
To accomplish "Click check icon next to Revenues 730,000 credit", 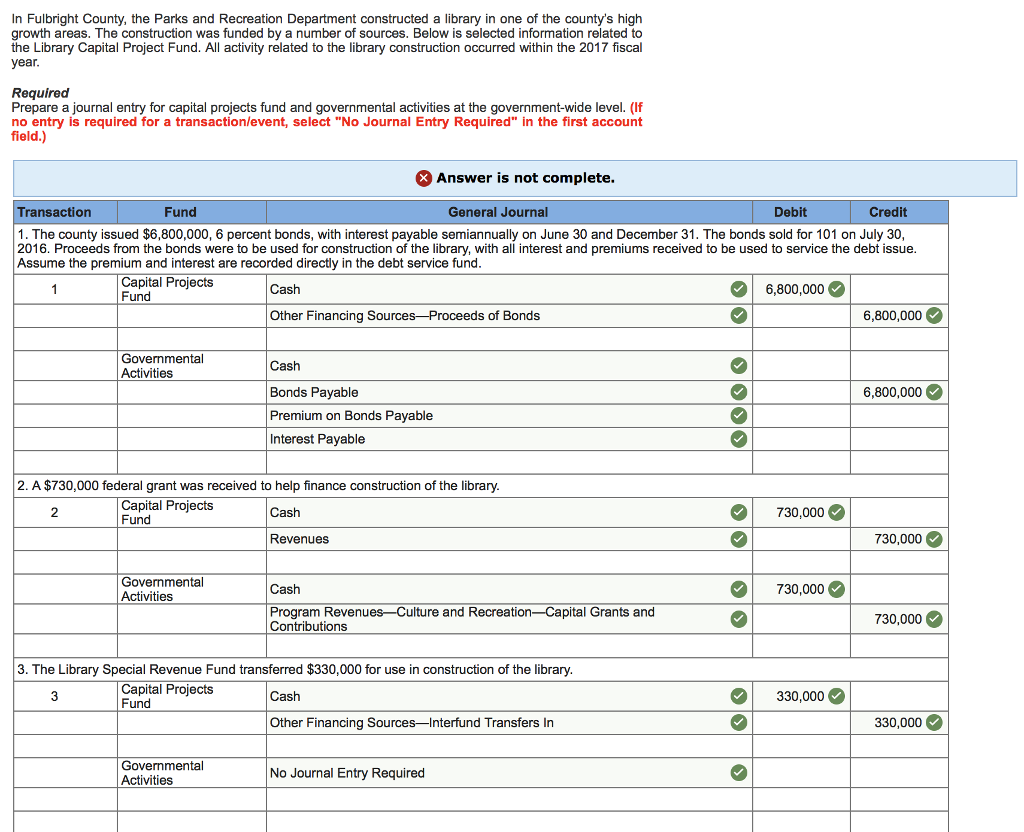I will pyautogui.click(x=935, y=539).
